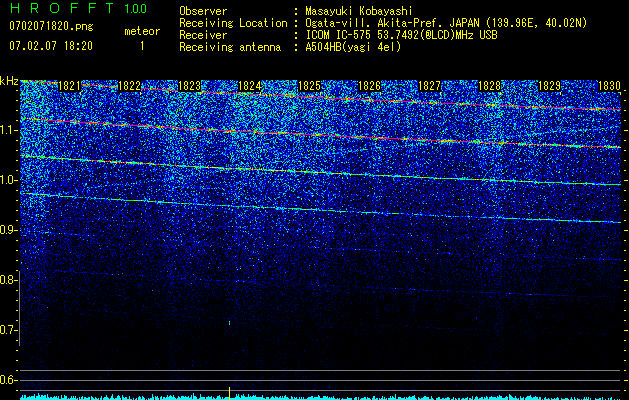Image resolution: width=629 pixels, height=400 pixels.
Task: Click the meteor count label
Action: click(142, 31)
